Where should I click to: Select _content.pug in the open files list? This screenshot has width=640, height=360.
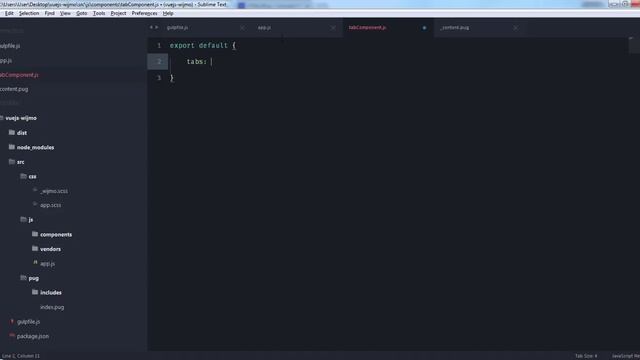click(14, 89)
